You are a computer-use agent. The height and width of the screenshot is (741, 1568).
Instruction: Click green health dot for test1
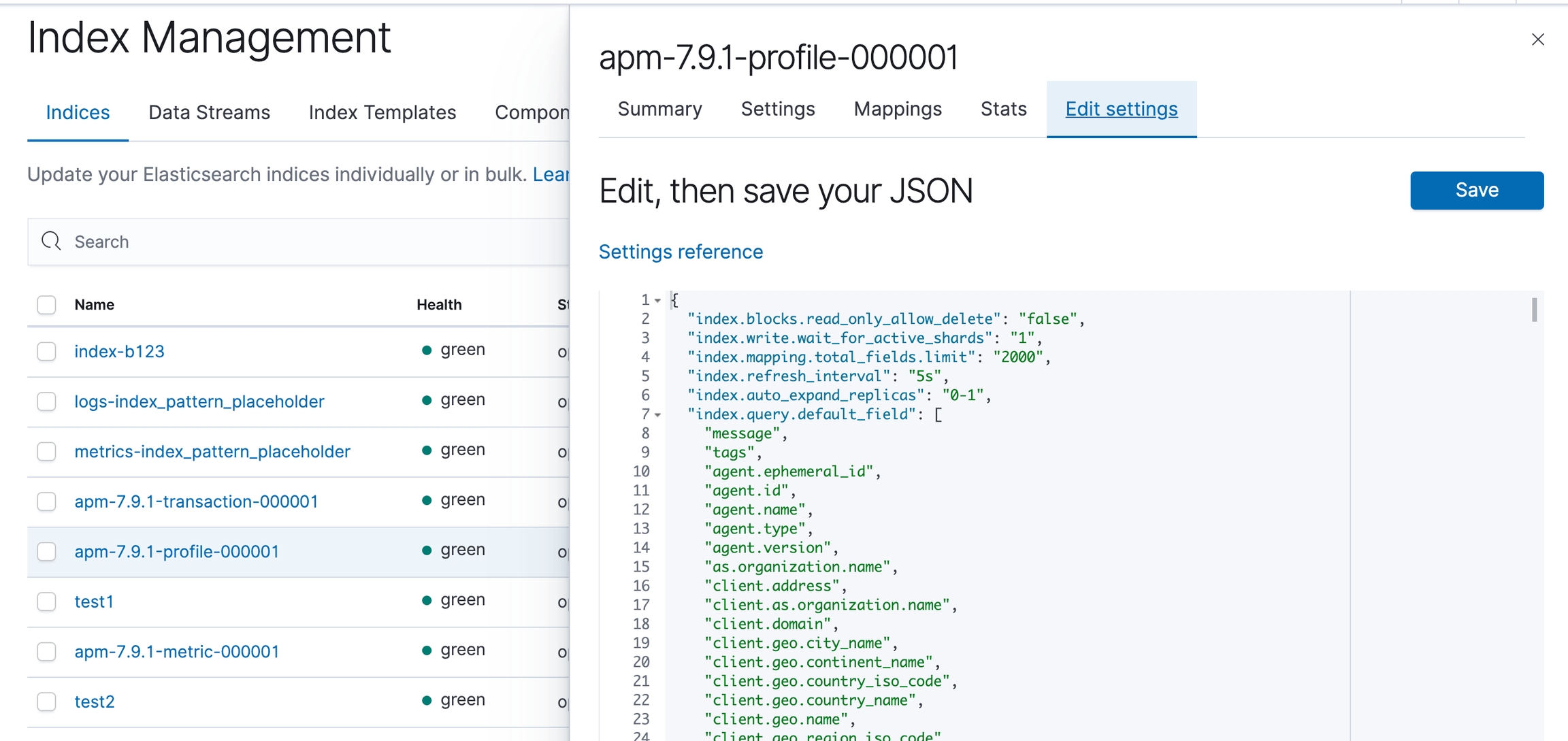[427, 600]
